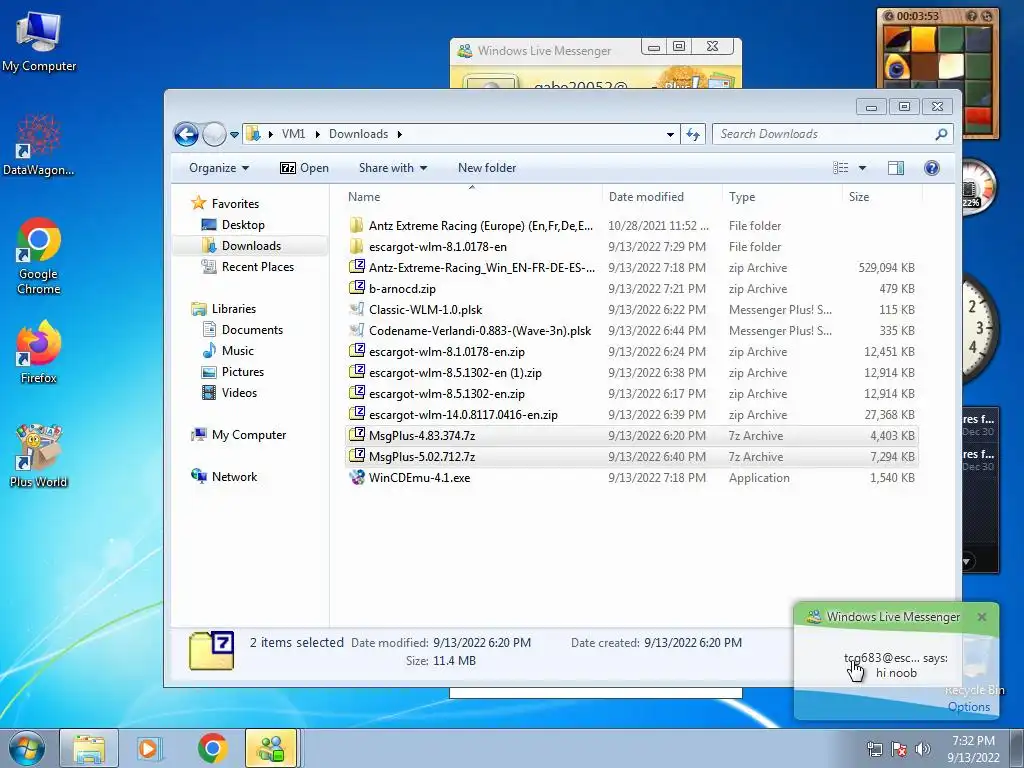Change view using the view icon
Image resolution: width=1024 pixels, height=768 pixels.
point(840,168)
